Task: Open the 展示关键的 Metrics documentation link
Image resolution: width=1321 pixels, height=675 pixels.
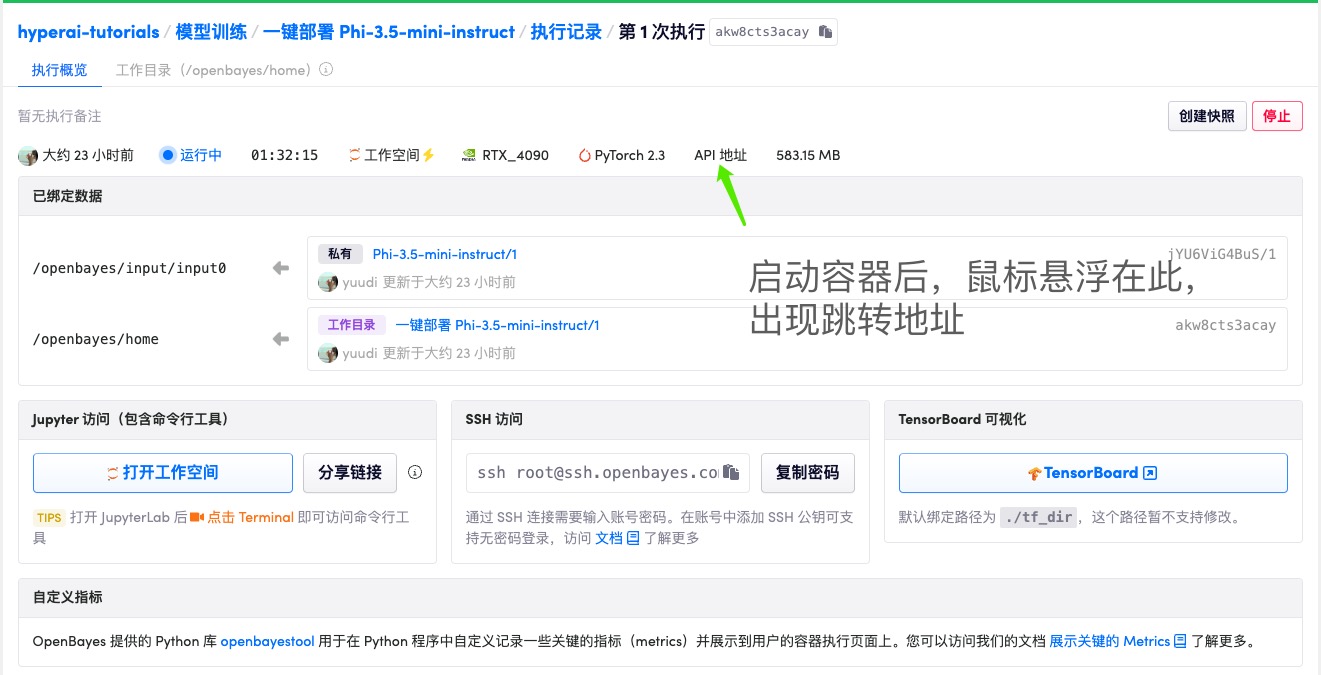Action: click(1110, 641)
